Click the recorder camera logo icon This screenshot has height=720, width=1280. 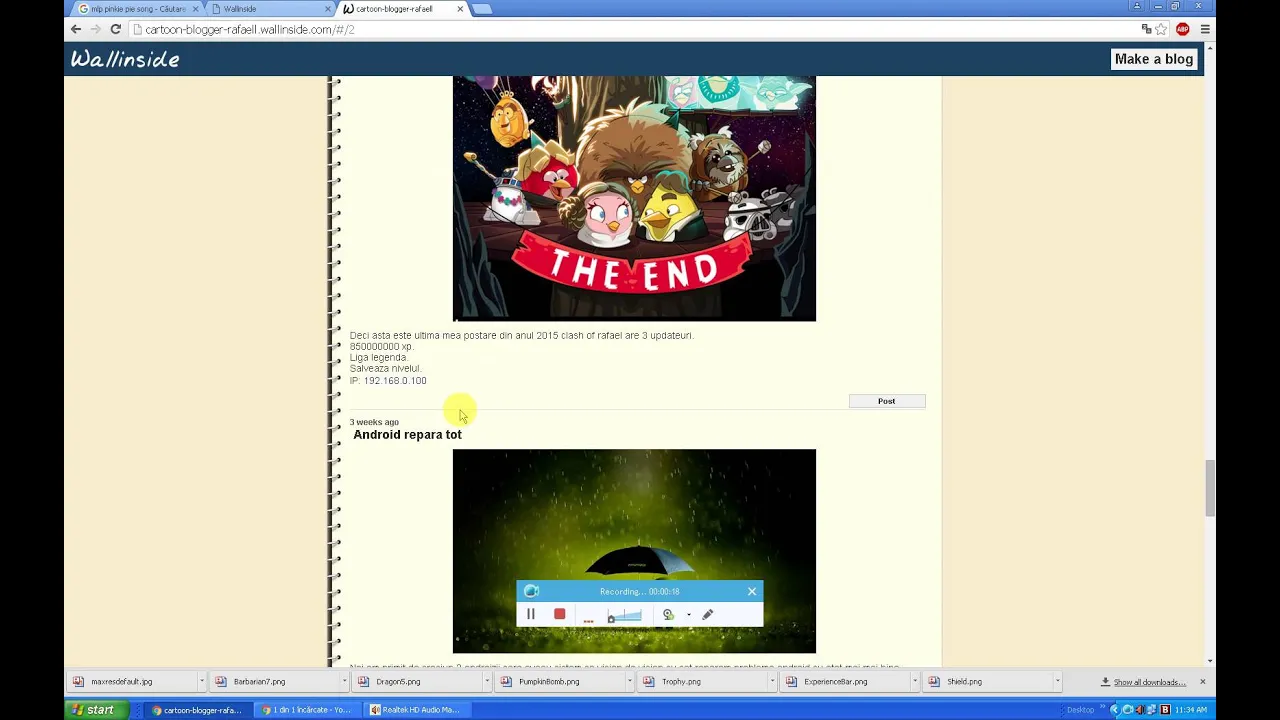point(531,591)
